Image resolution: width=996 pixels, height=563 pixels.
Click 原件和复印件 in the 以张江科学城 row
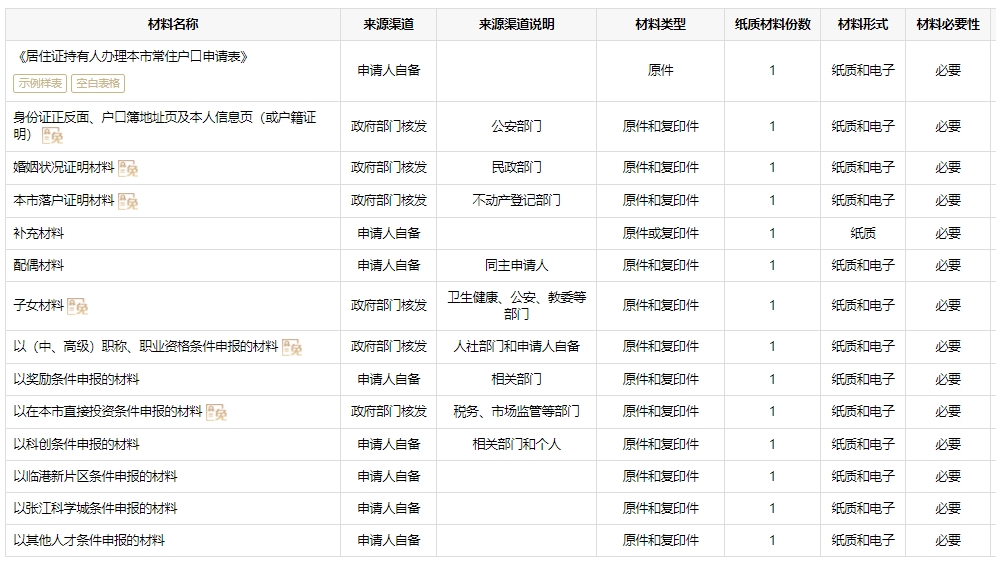(x=661, y=508)
